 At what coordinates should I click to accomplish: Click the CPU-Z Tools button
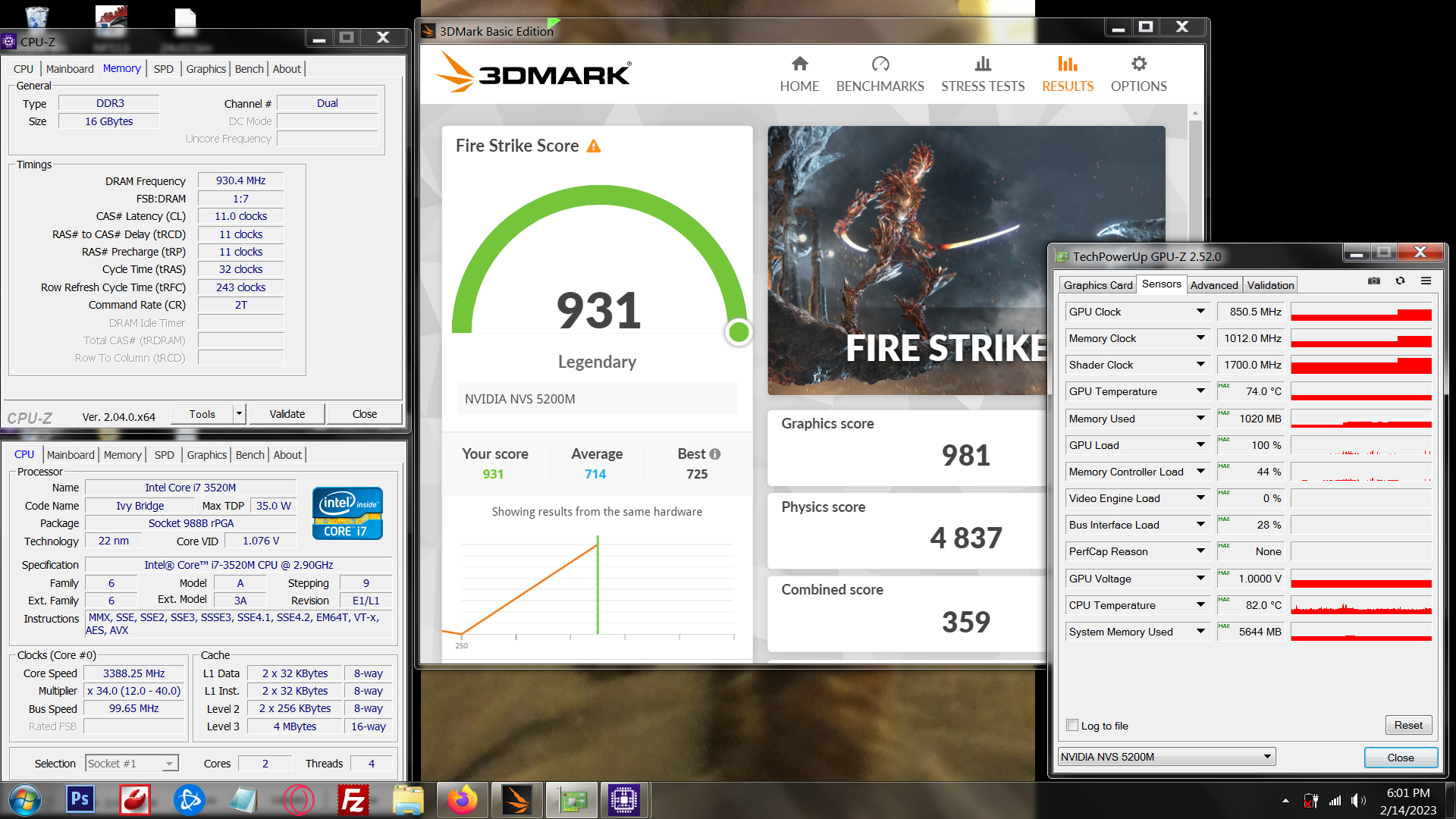pos(202,414)
